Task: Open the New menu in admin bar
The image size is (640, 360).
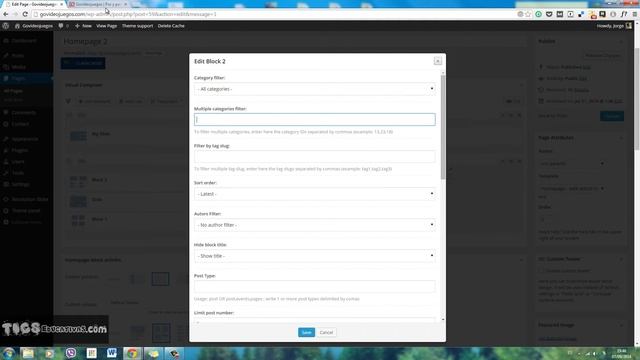Action: click(83, 26)
